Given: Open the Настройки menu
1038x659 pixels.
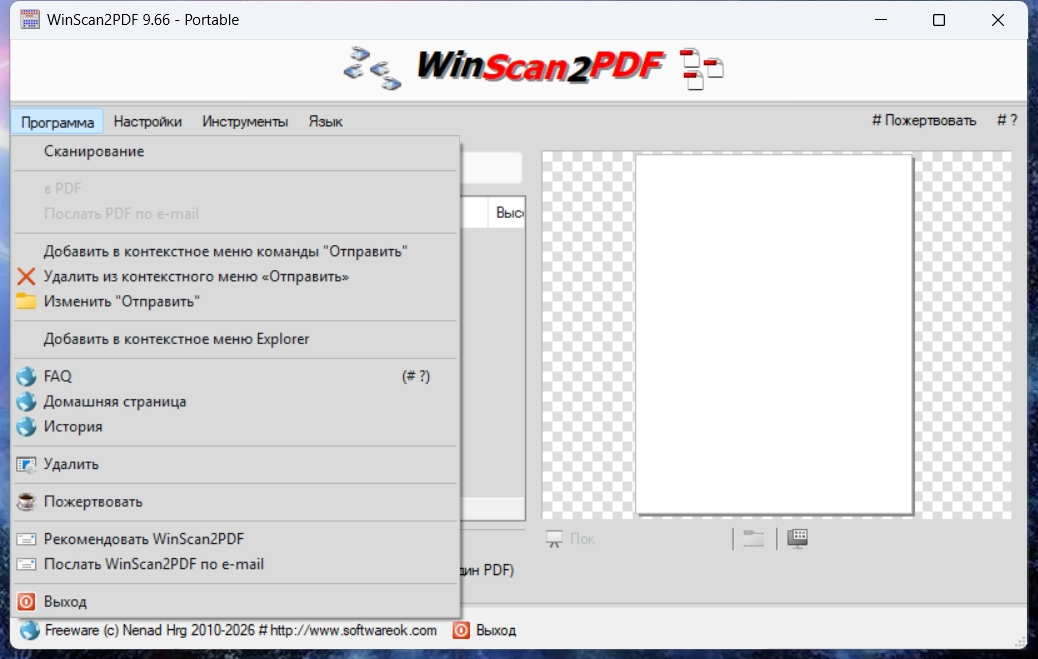Looking at the screenshot, I should click(148, 122).
